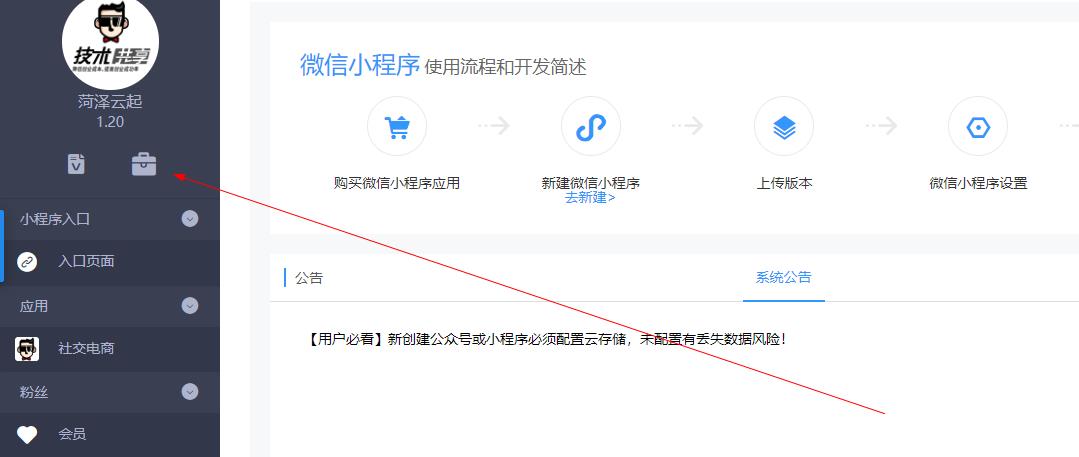Screen dimensions: 1079x457
Task: Click the 微信小程序 heading text
Action: (360, 65)
